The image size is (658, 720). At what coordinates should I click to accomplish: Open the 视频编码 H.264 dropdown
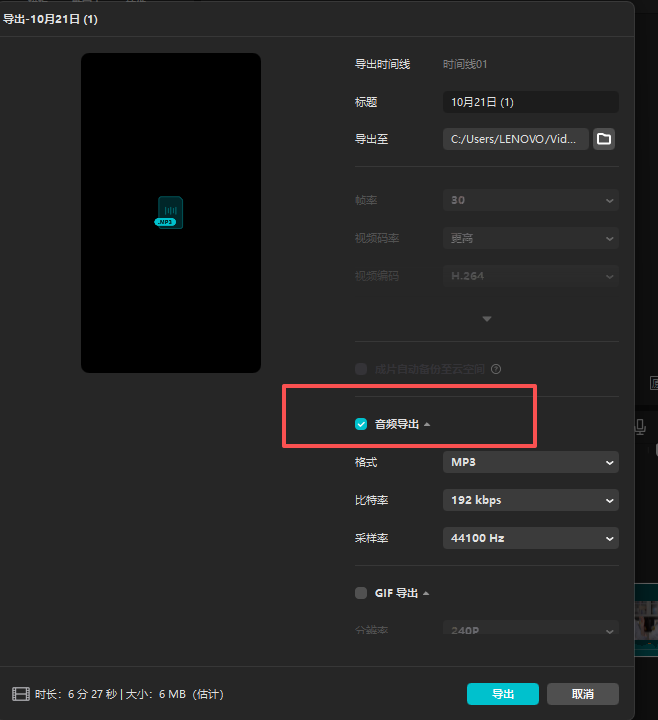click(531, 276)
